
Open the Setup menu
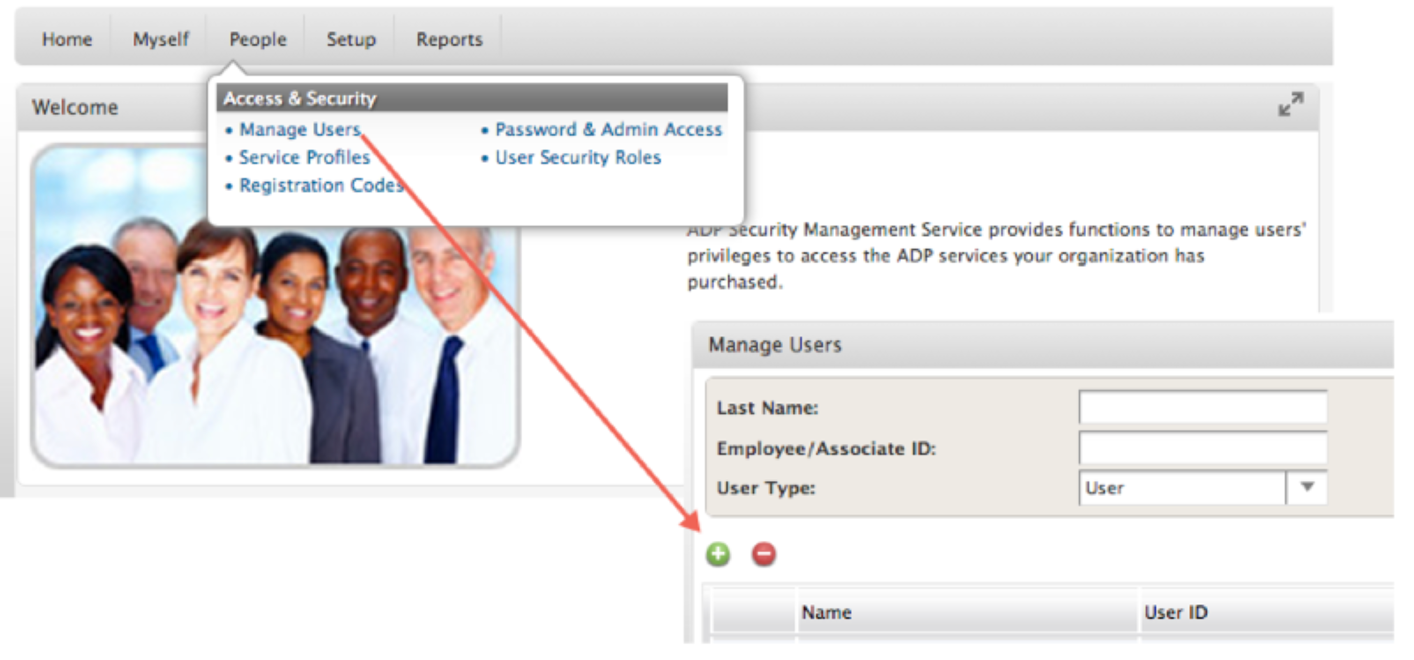[x=351, y=38]
